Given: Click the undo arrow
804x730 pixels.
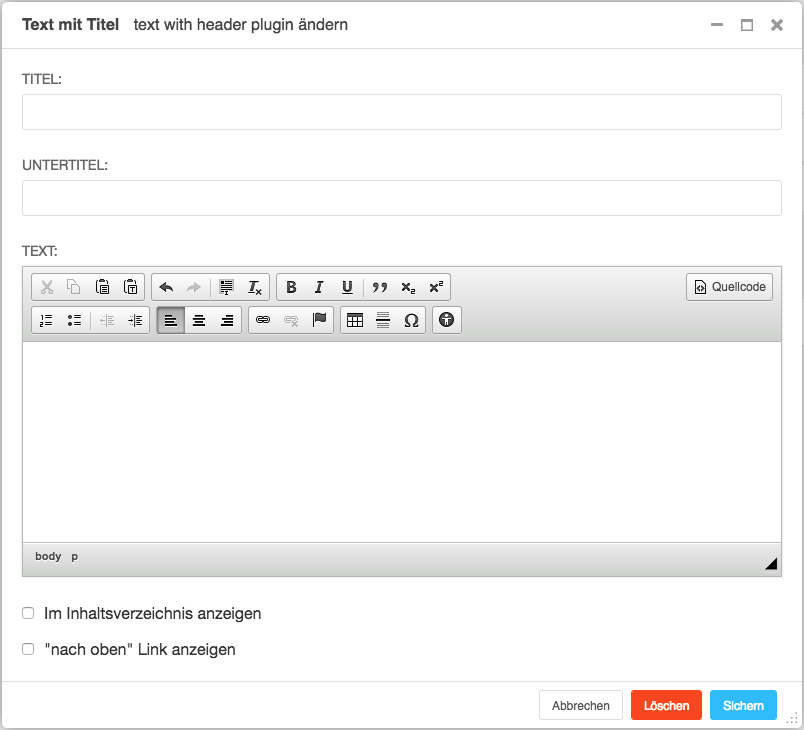Looking at the screenshot, I should coord(166,287).
